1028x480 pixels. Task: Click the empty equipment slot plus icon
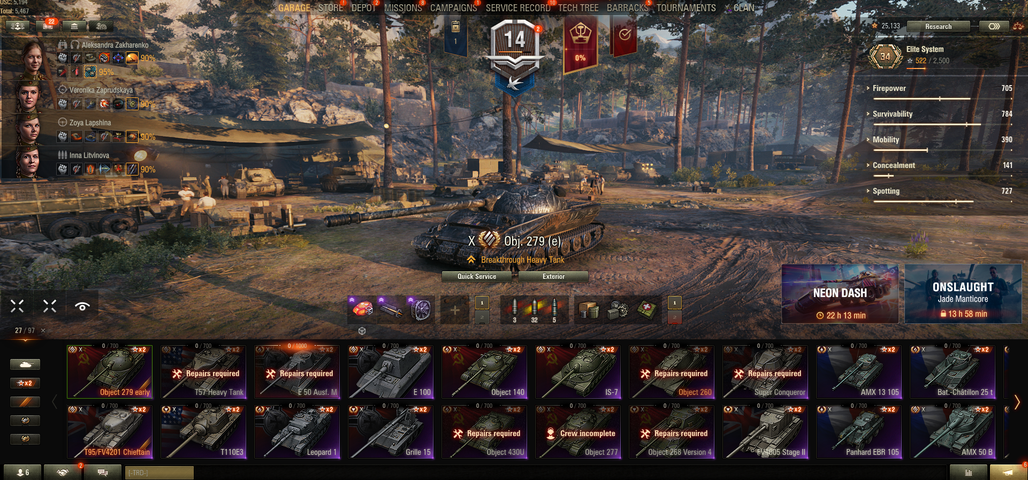point(454,310)
